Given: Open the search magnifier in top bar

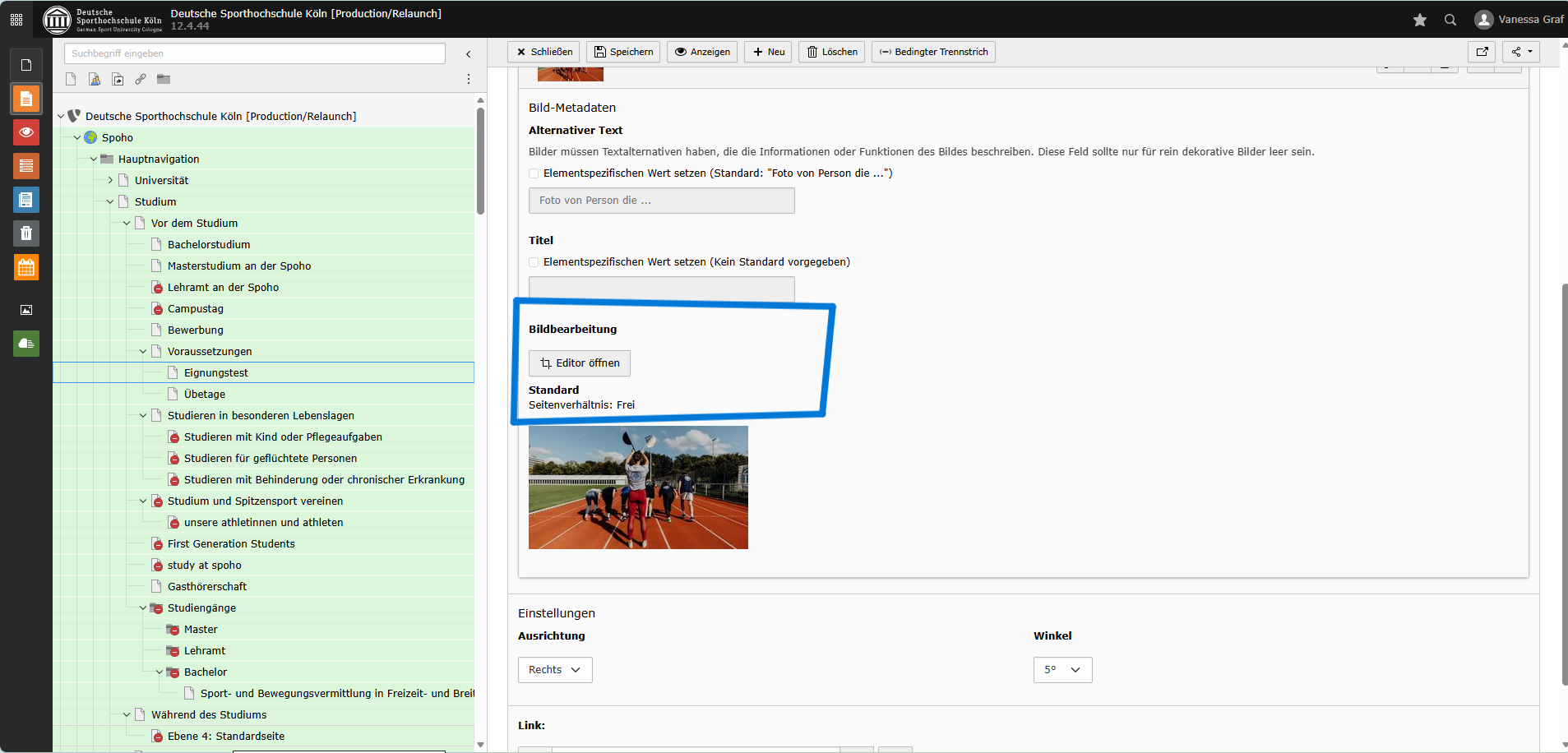Looking at the screenshot, I should tap(1450, 20).
